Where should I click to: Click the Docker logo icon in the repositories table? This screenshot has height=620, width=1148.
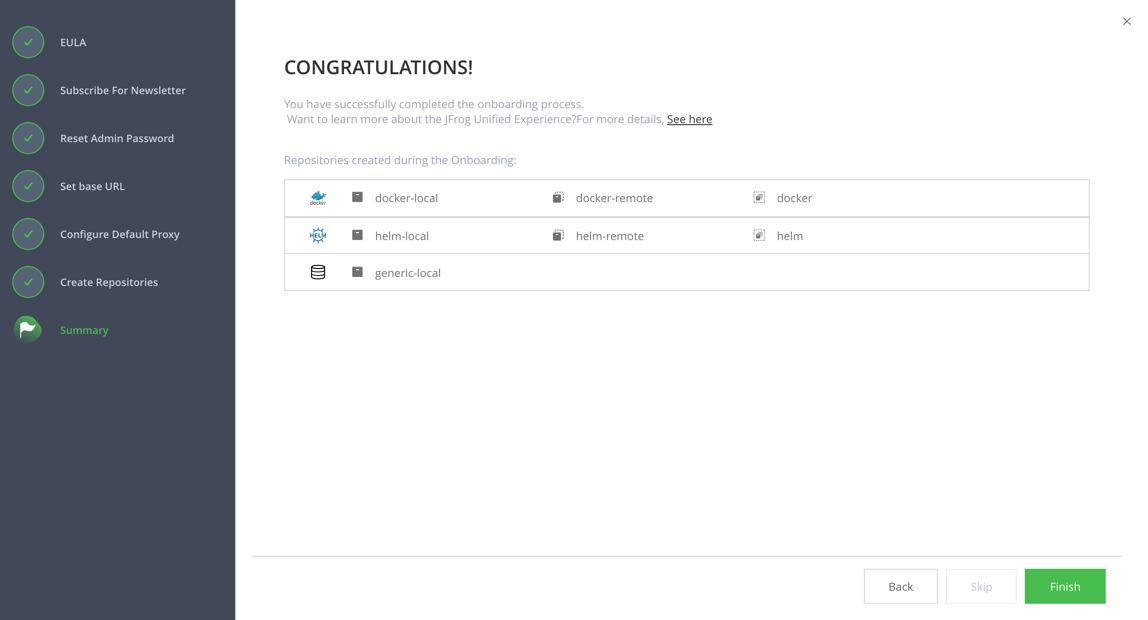(318, 198)
